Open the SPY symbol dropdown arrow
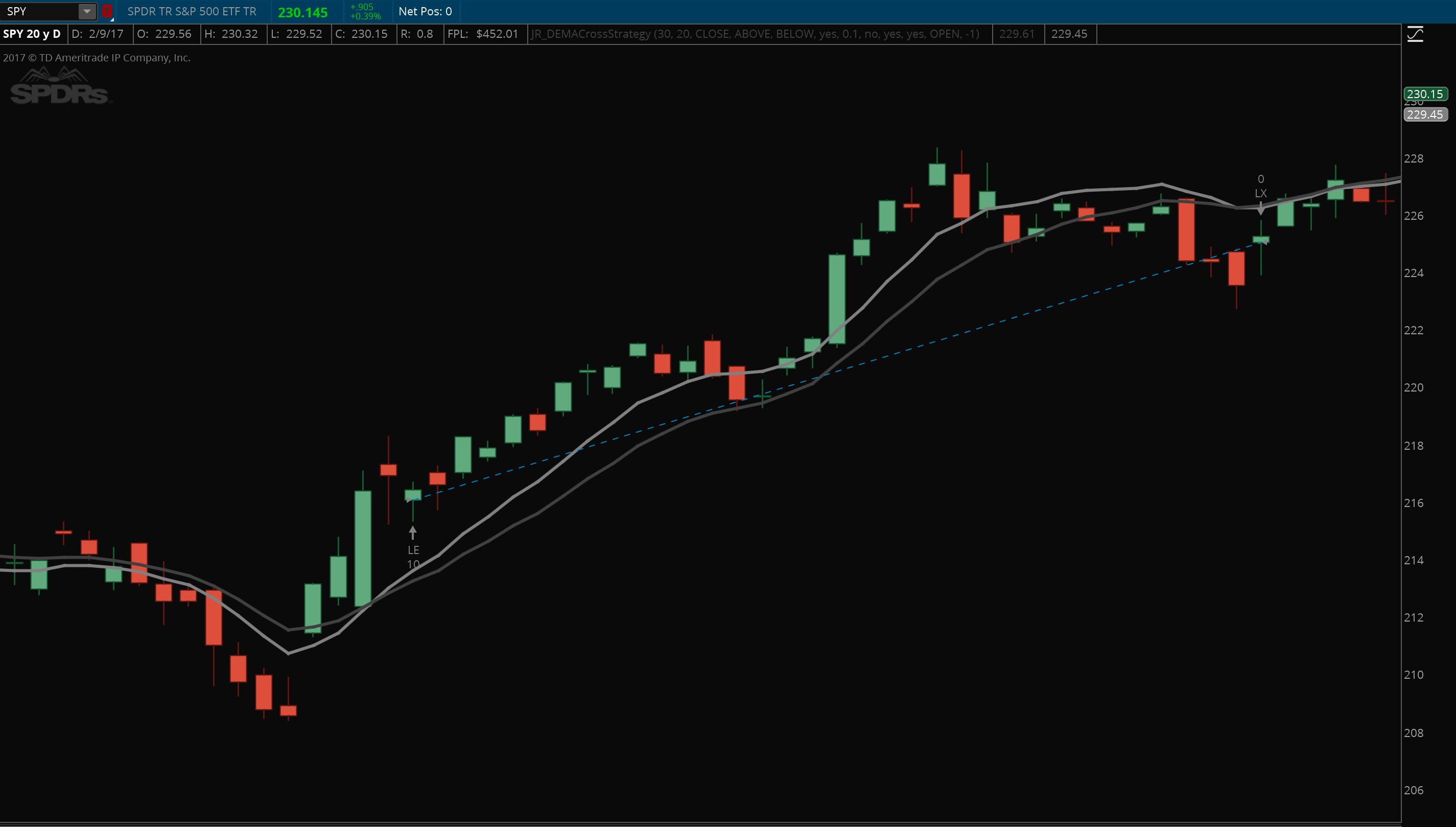The width and height of the screenshot is (1456, 827). tap(87, 11)
